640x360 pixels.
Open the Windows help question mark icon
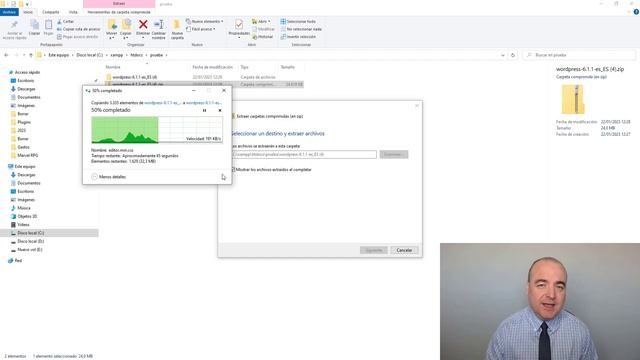click(636, 12)
